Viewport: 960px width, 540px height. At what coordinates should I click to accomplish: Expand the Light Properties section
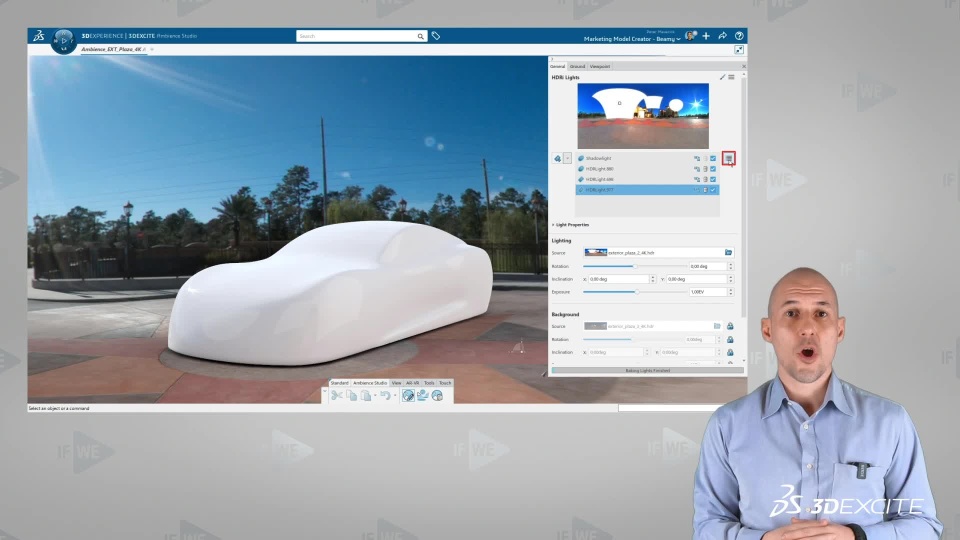tap(570, 225)
